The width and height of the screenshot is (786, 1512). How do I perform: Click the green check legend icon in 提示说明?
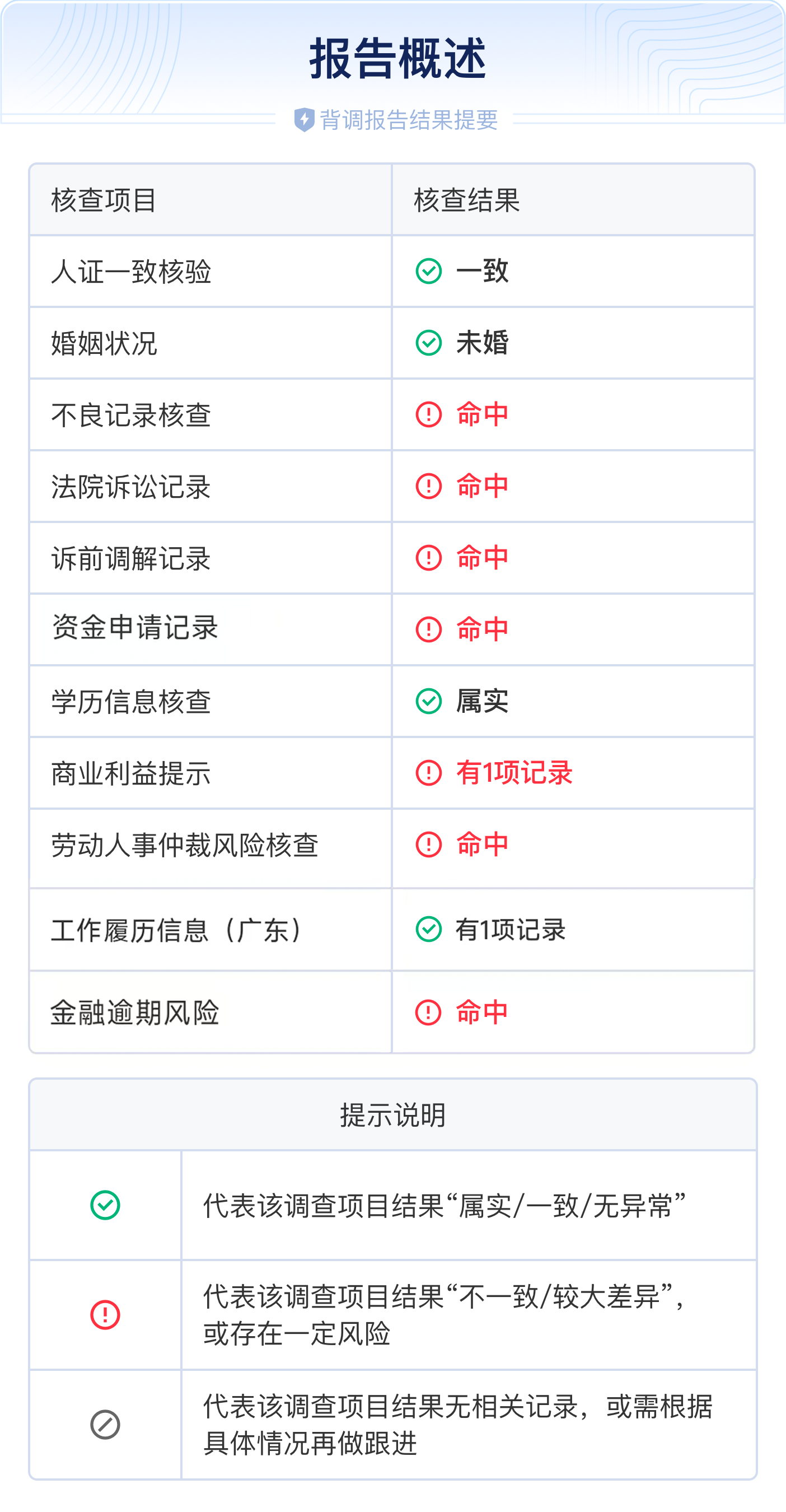click(x=106, y=1205)
